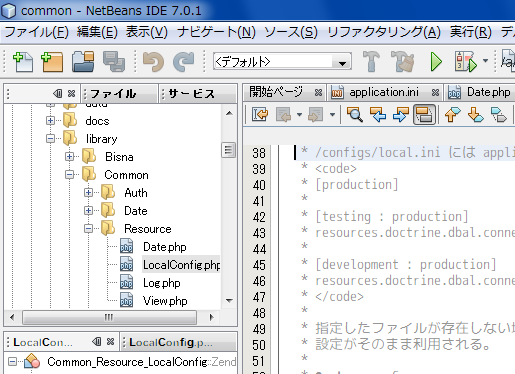Switch to the ファイル panel tab
The height and width of the screenshot is (374, 515).
pyautogui.click(x=119, y=94)
